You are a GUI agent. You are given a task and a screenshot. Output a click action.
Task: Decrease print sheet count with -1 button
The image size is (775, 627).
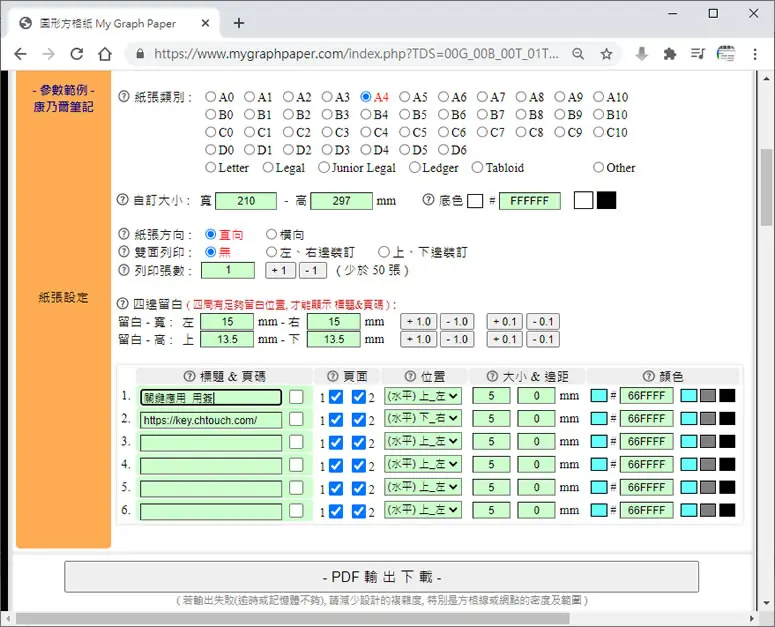pos(313,270)
